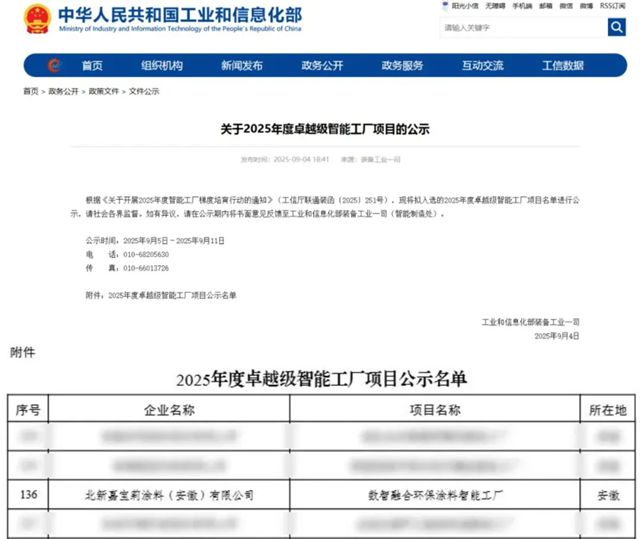The height and width of the screenshot is (539, 640).
Task: Click the 无障碍 top link
Action: [495, 6]
